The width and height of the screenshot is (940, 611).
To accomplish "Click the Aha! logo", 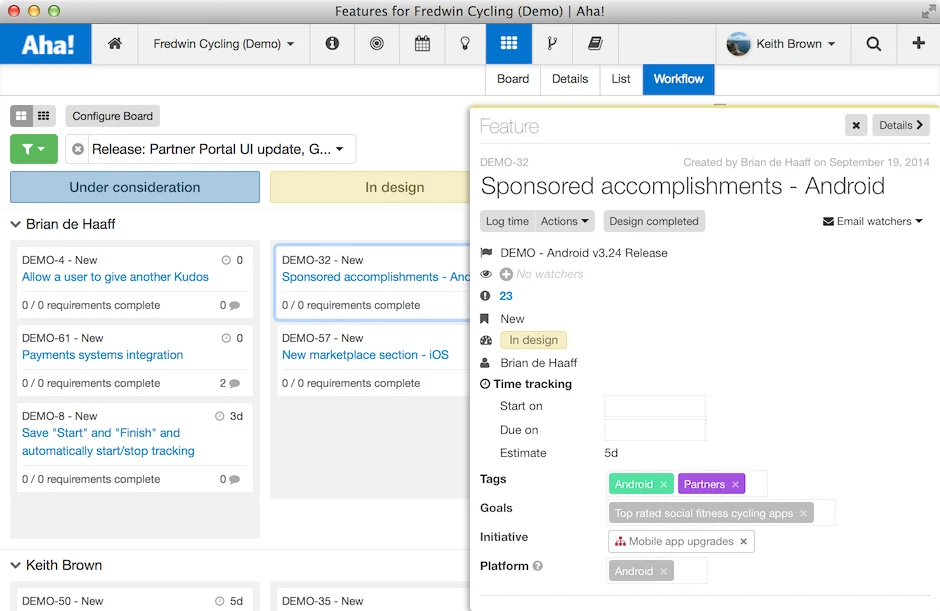I will 46,44.
